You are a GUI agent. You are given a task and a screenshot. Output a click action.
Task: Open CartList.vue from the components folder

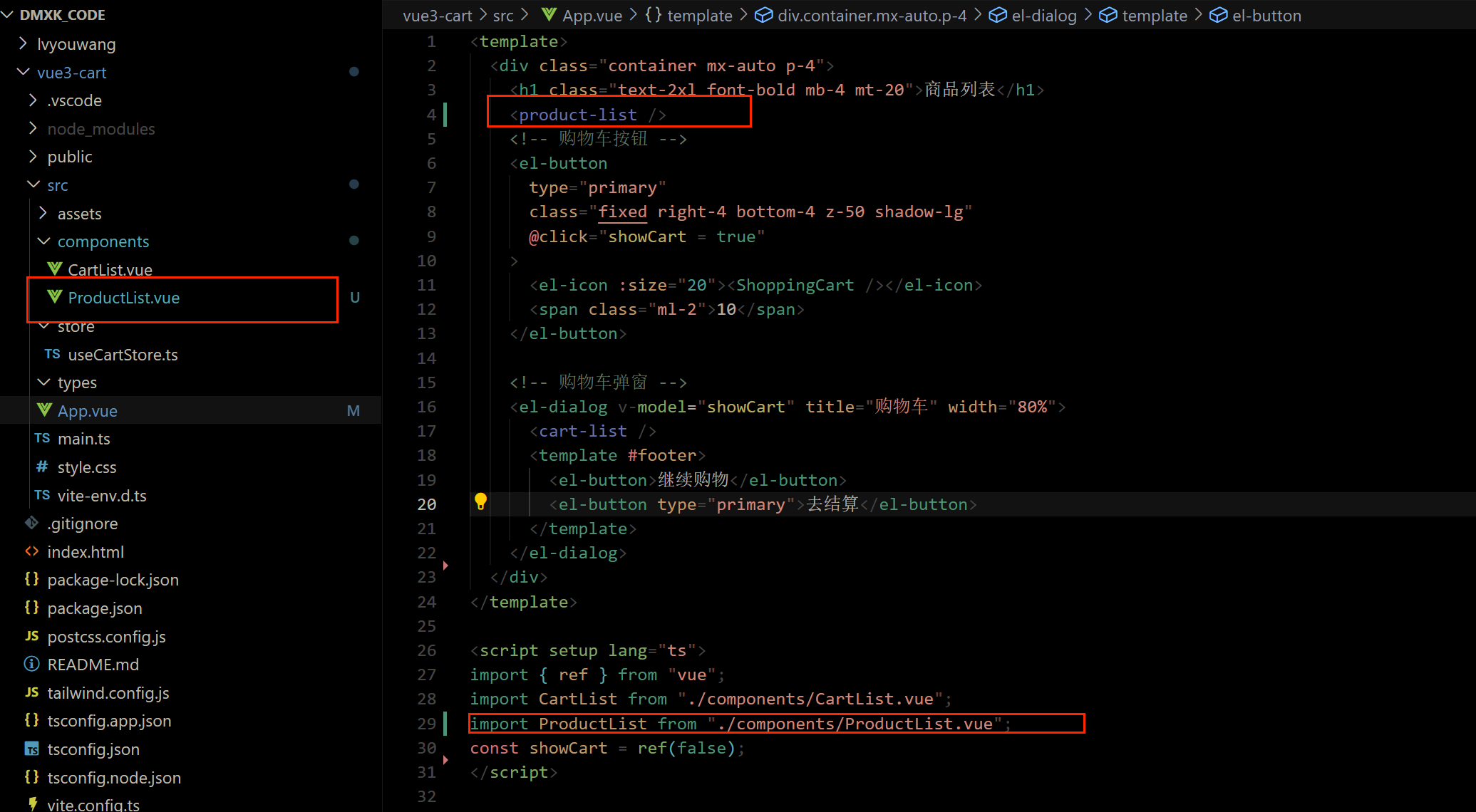click(x=110, y=269)
